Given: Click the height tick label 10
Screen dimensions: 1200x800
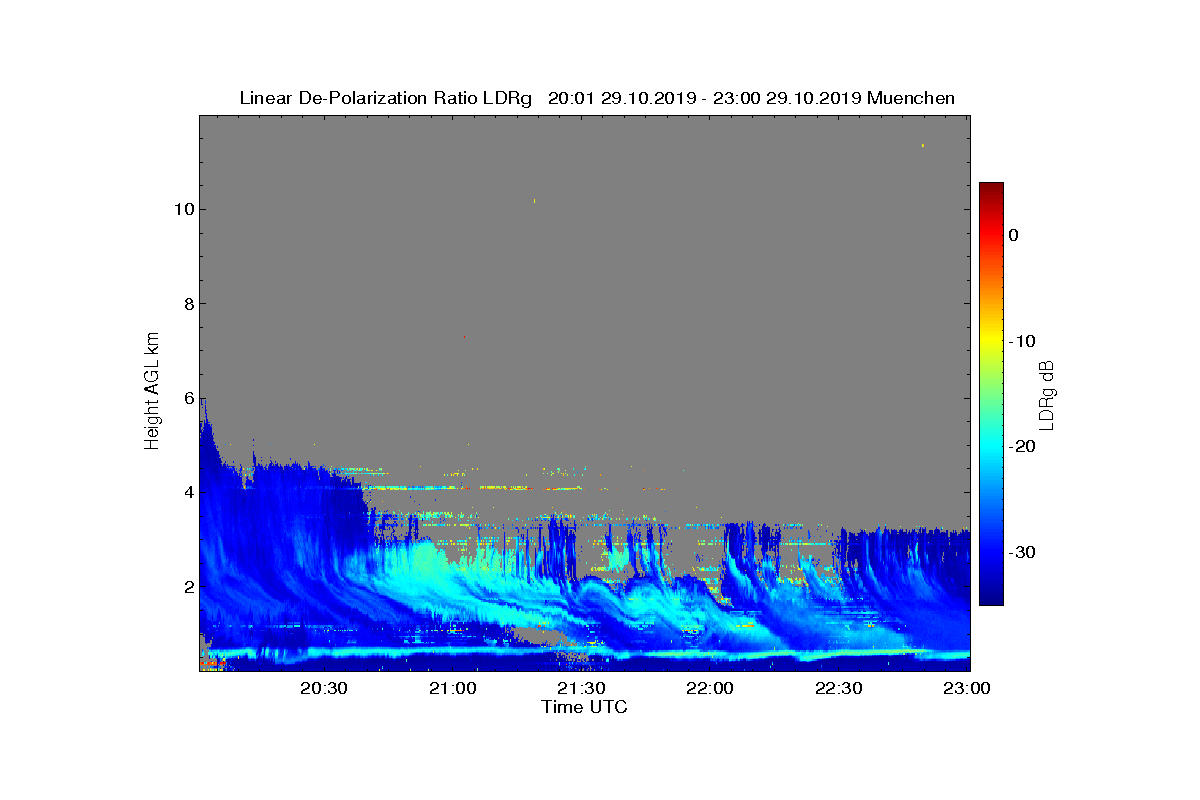Looking at the screenshot, I should click(x=183, y=209).
